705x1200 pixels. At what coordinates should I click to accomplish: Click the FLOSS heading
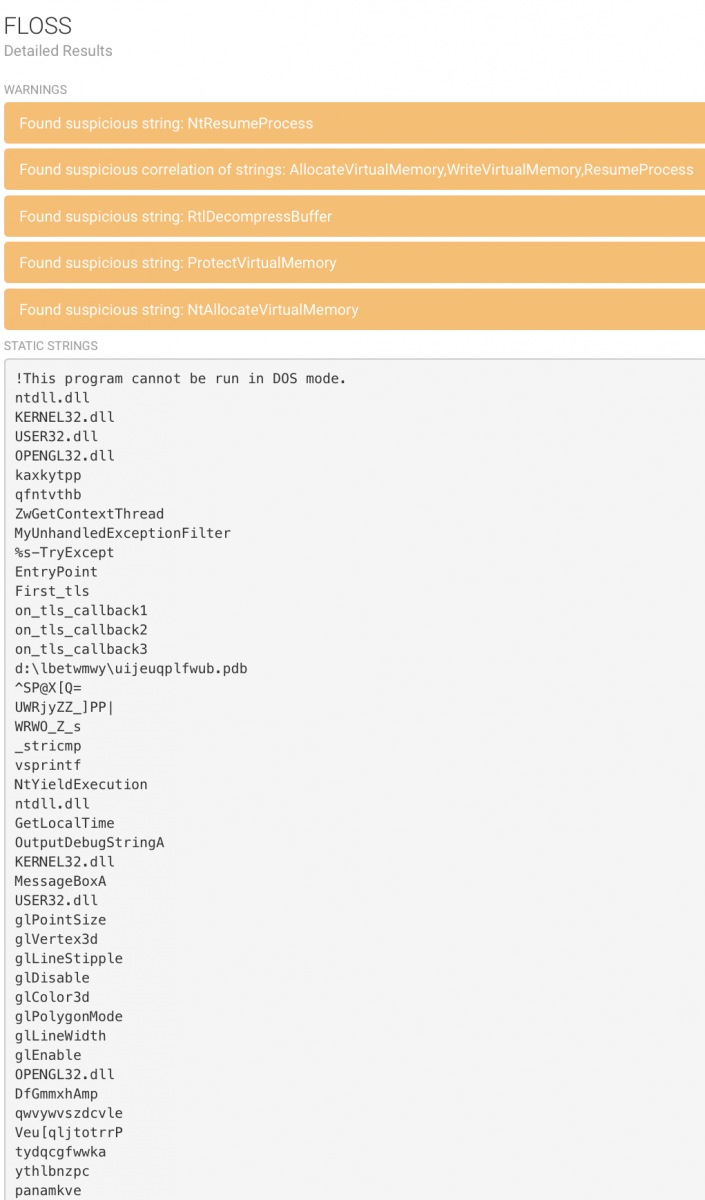click(x=38, y=27)
